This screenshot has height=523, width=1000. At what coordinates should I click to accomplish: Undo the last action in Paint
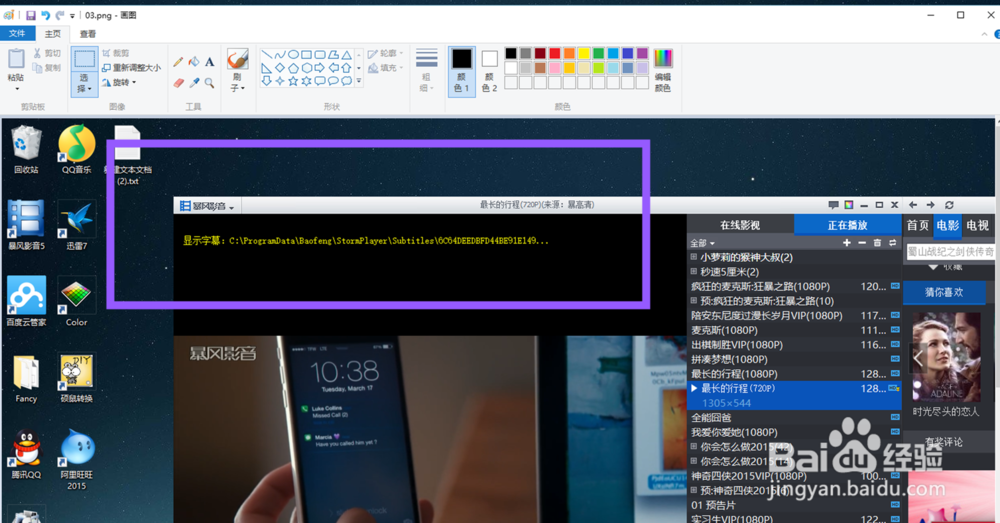[45, 15]
